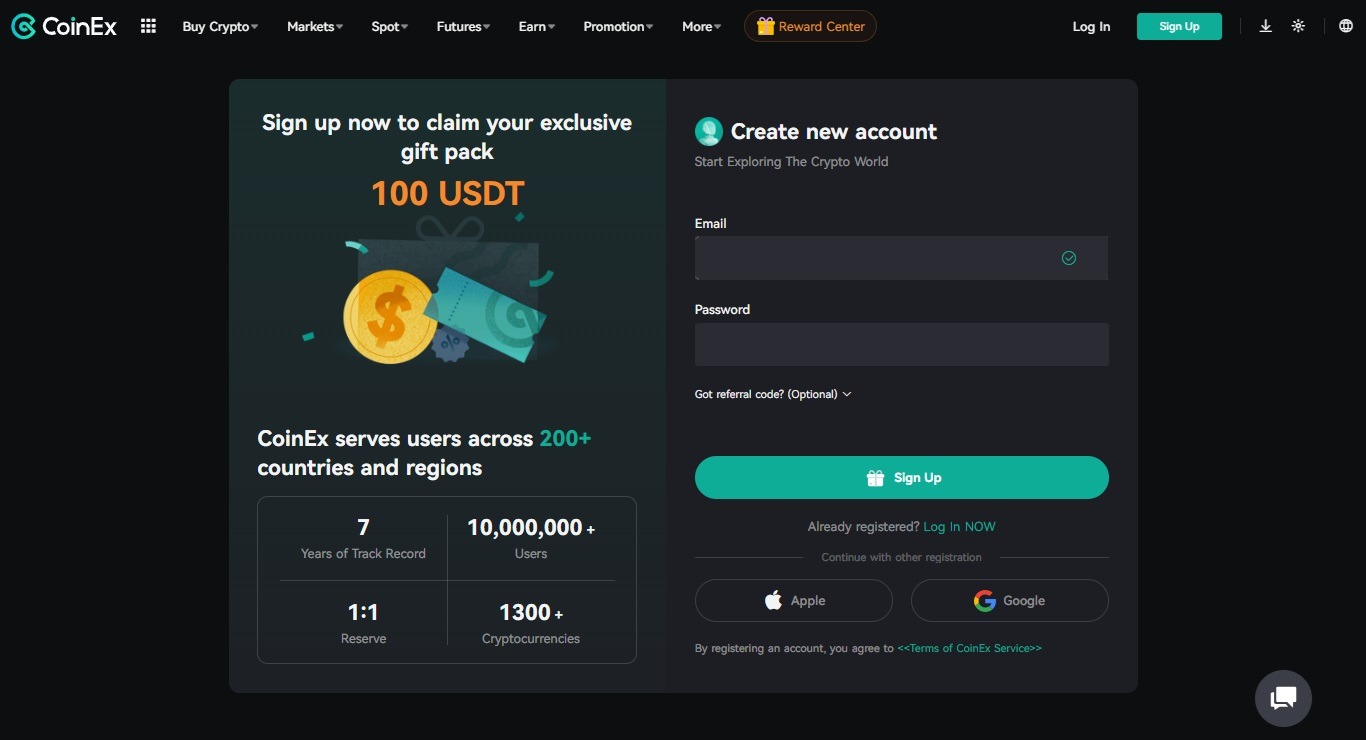This screenshot has width=1366, height=740.
Task: Click the Log In NOW link
Action: 959,527
